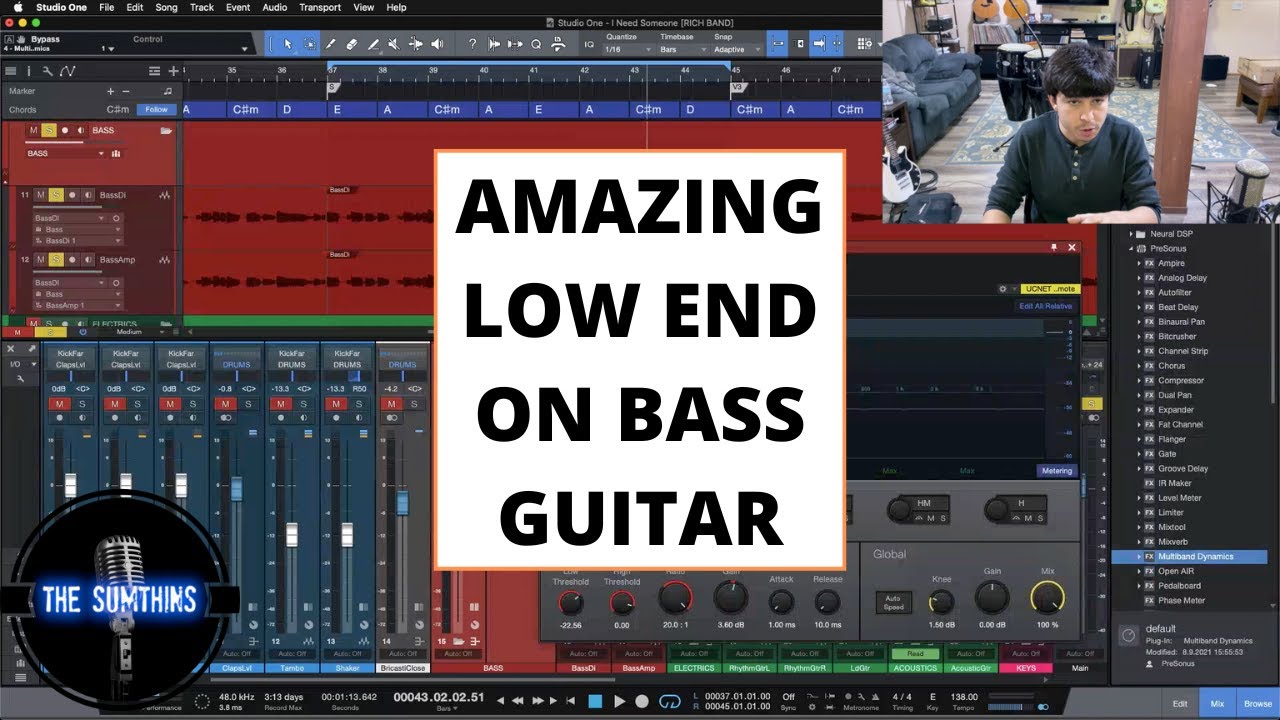The height and width of the screenshot is (720, 1280).
Task: Open the BASS folder track icon
Action: click(x=166, y=131)
